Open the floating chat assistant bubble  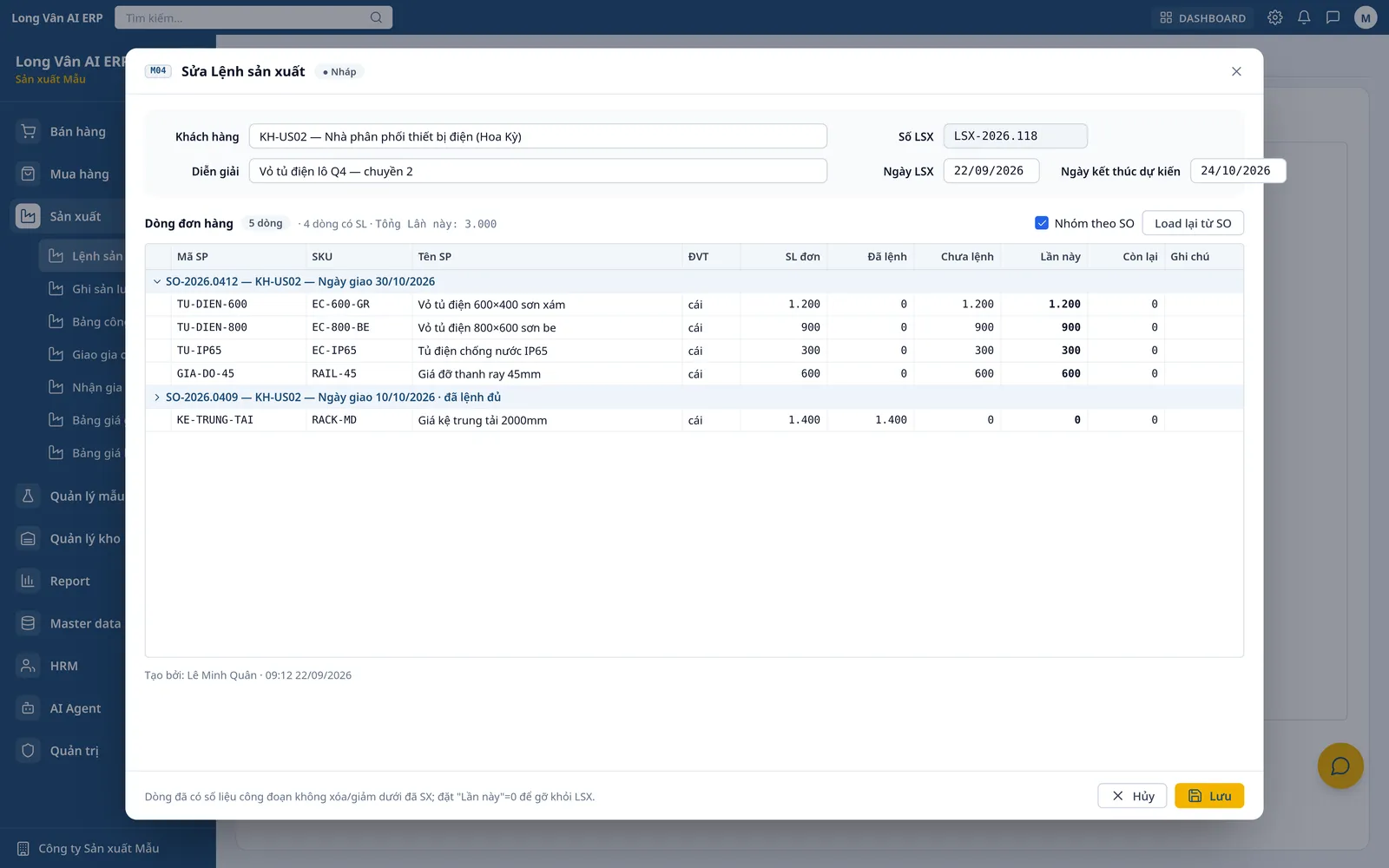tap(1340, 766)
